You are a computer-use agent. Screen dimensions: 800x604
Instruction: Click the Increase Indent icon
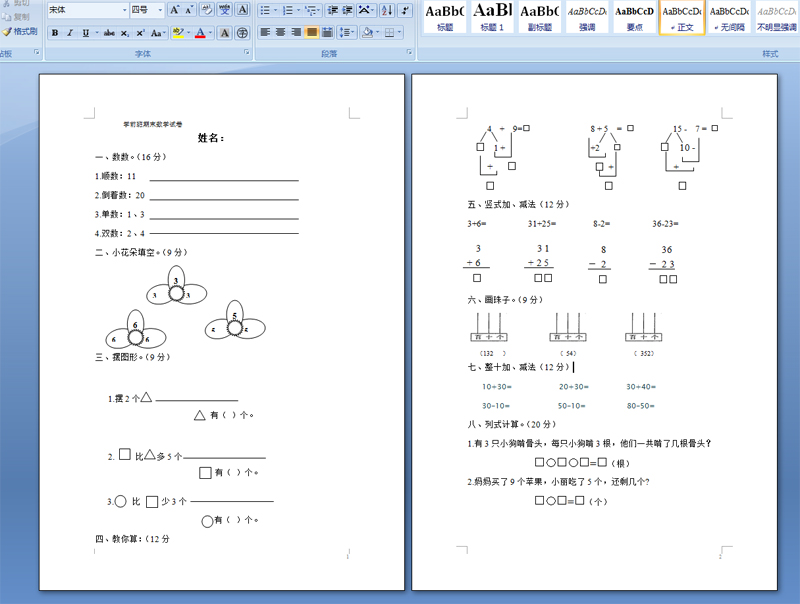pos(347,10)
